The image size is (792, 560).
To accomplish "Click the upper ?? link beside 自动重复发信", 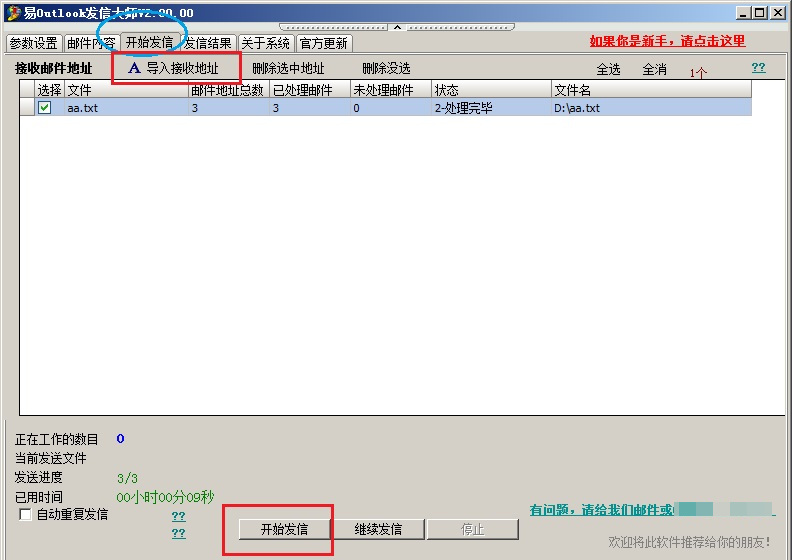I will coord(178,516).
